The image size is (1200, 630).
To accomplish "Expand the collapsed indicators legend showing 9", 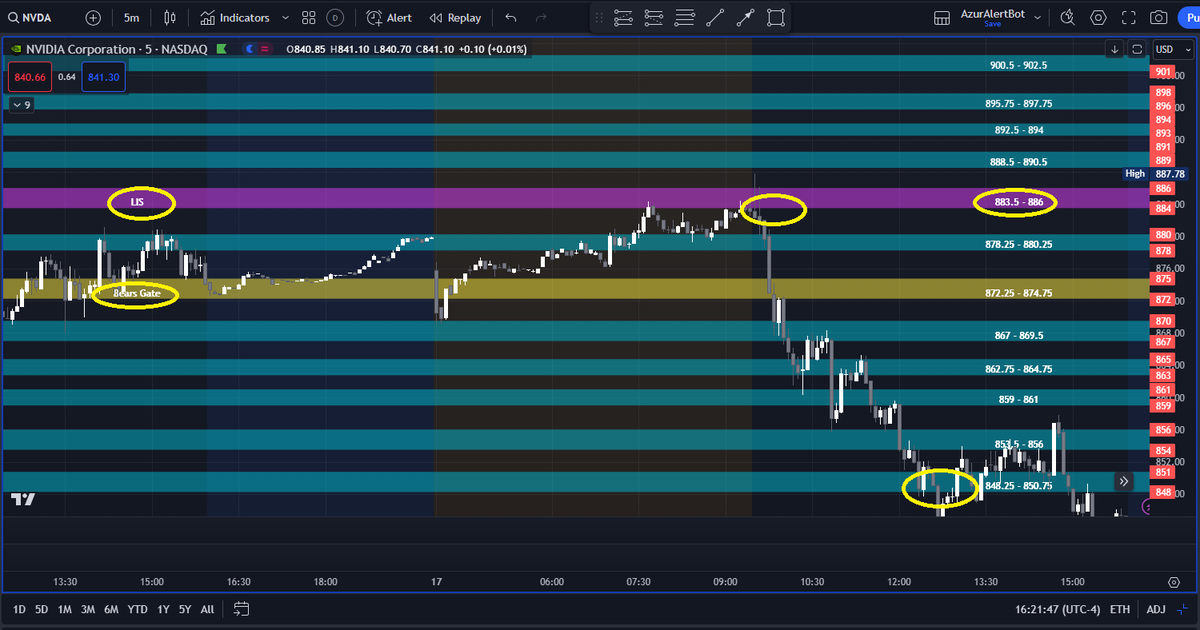I will [x=21, y=103].
